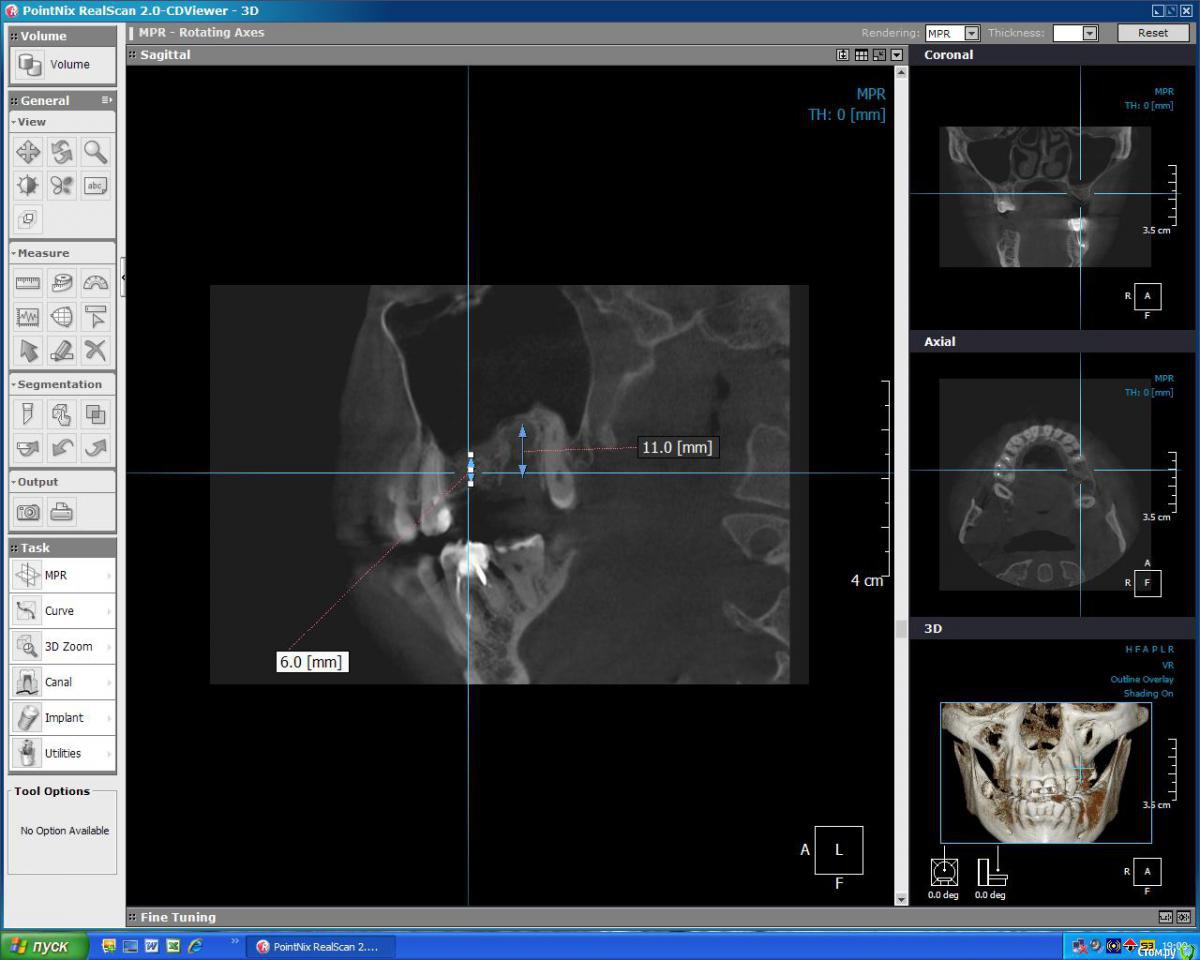1200x960 pixels.
Task: Click the Sagittal view vertical scrollbar thumb
Action: (x=901, y=628)
